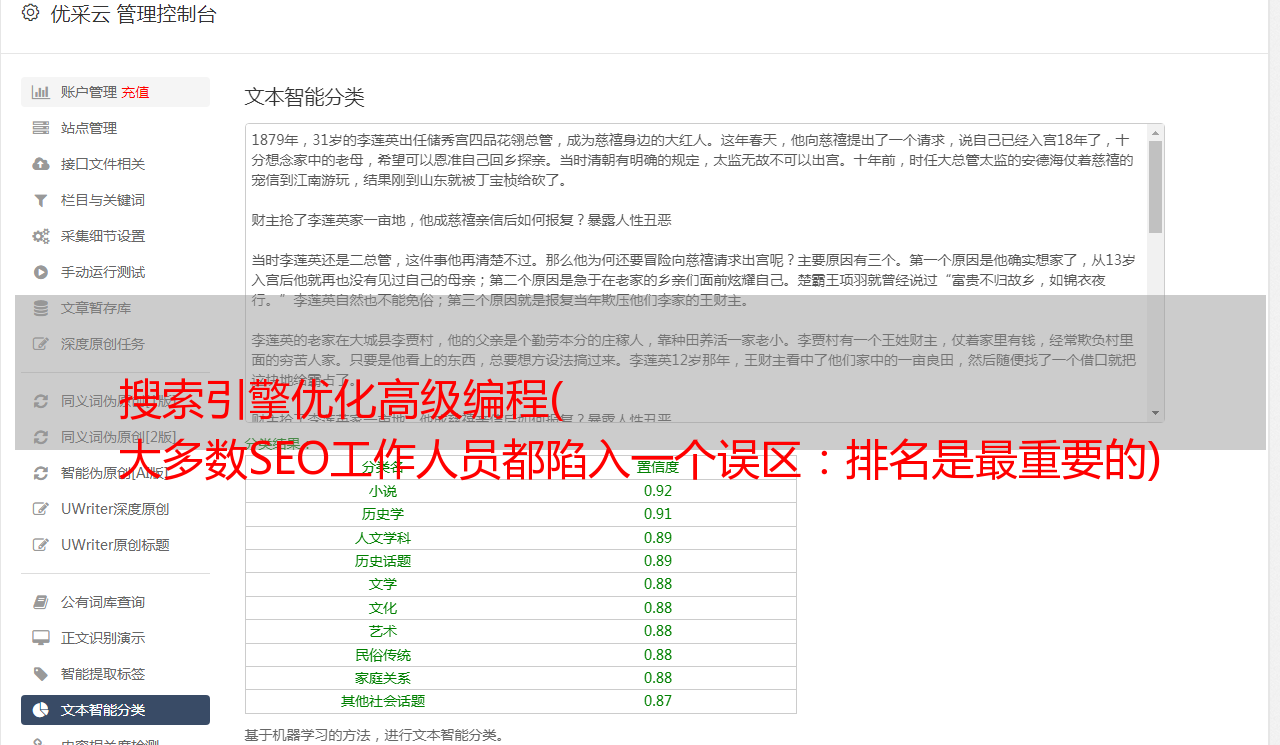Click 其他社会话题 category cell
This screenshot has width=1280, height=745.
(383, 701)
